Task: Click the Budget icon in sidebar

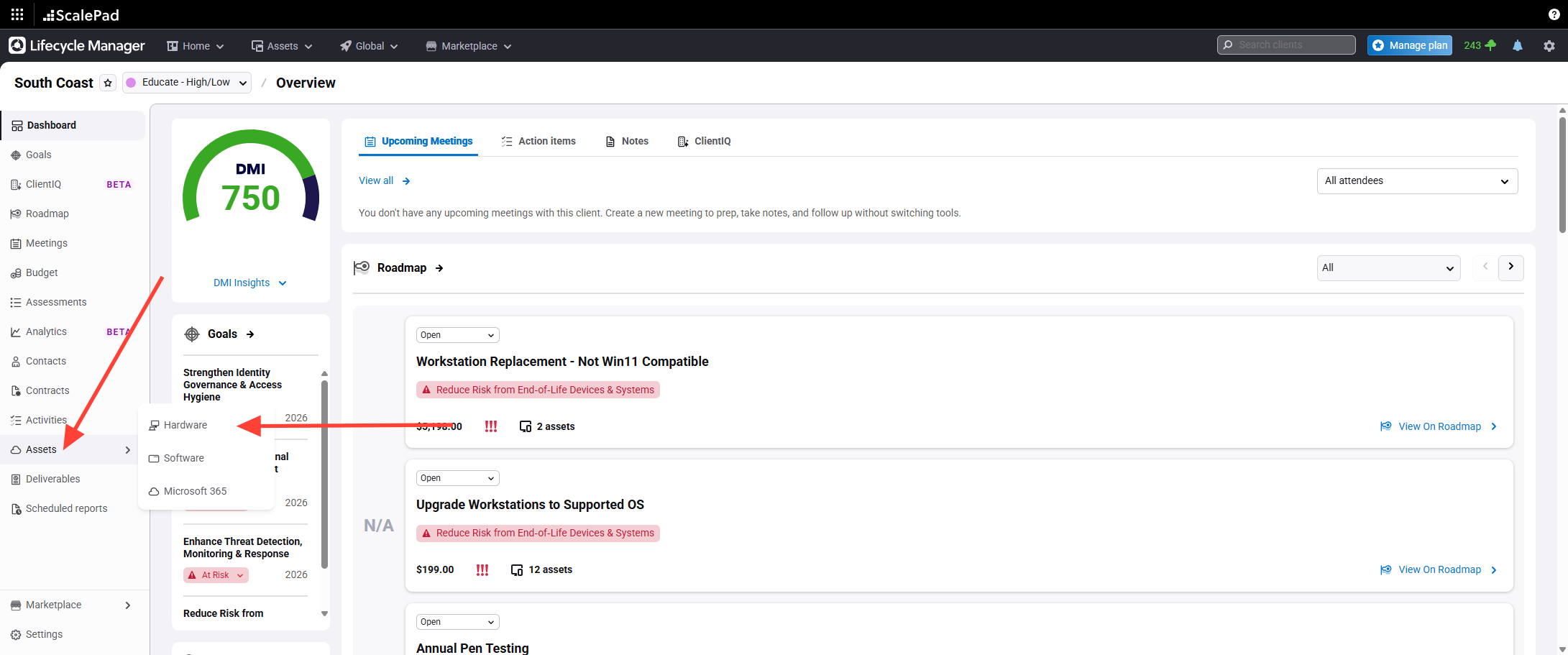Action: tap(16, 273)
